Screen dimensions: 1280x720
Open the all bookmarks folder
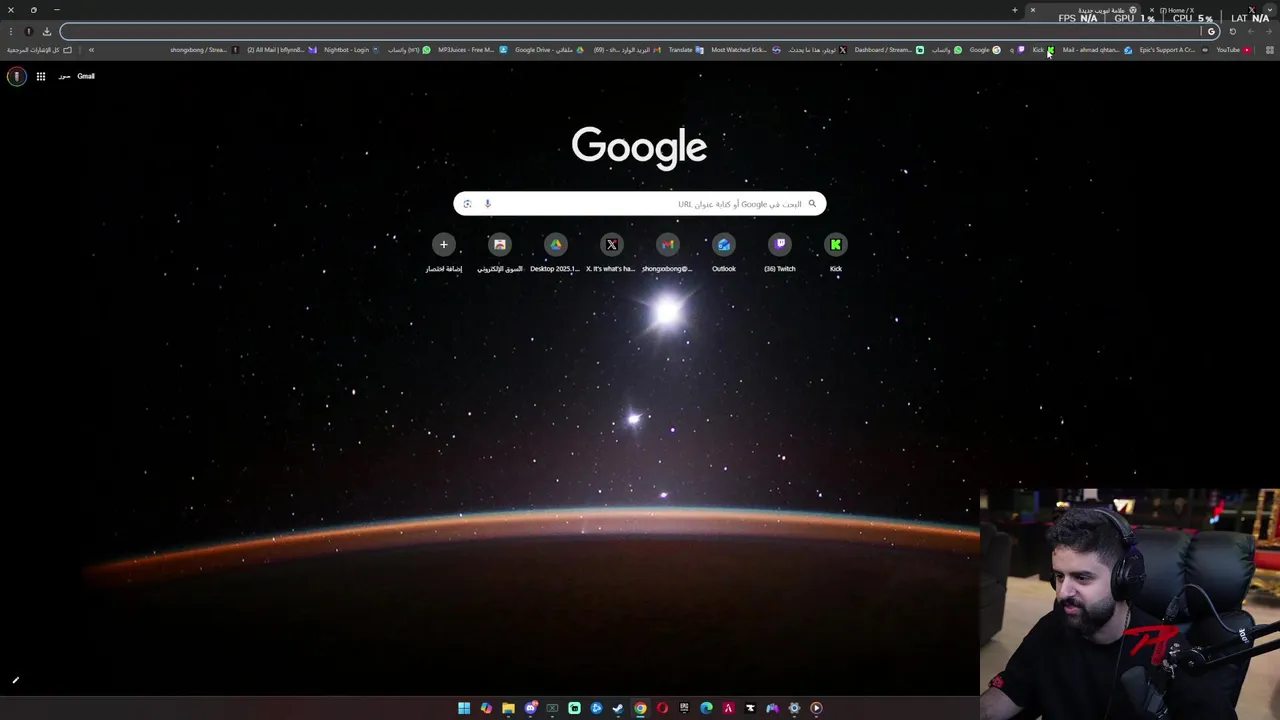click(x=40, y=50)
